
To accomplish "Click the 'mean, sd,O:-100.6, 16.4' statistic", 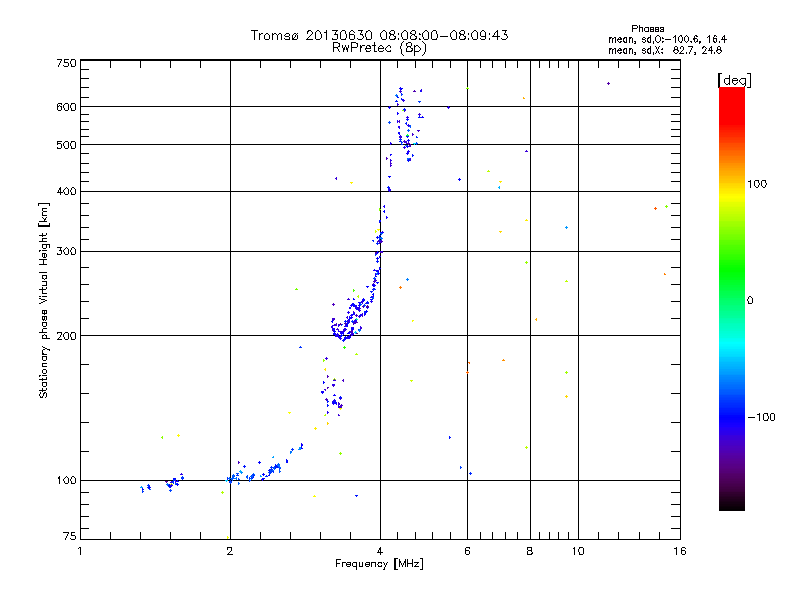I will [x=667, y=39].
